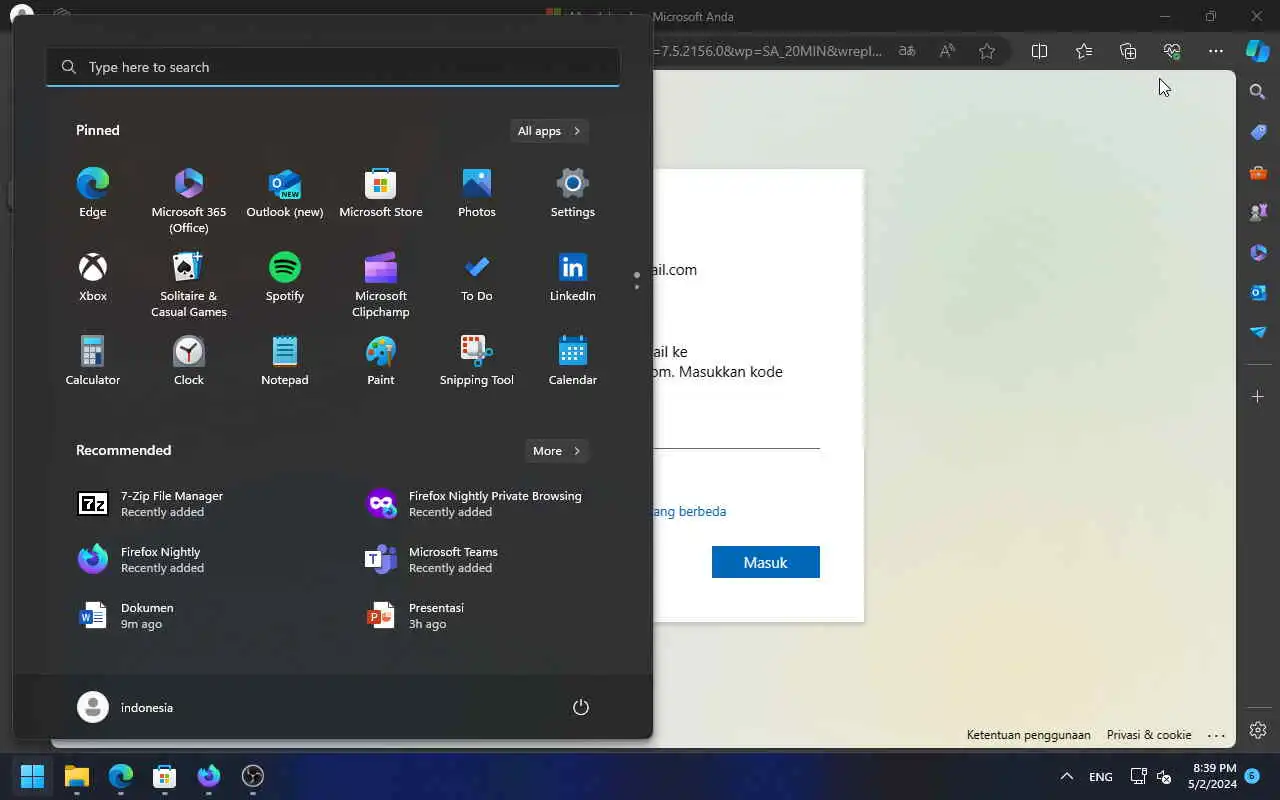This screenshot has width=1280, height=800.
Task: Open Collections in Edge toolbar
Action: 1128,51
